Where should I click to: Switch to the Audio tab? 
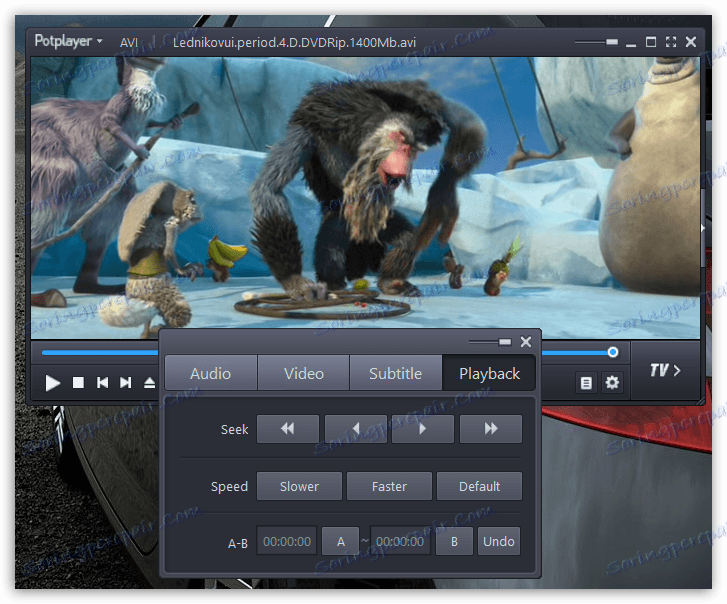pyautogui.click(x=210, y=374)
